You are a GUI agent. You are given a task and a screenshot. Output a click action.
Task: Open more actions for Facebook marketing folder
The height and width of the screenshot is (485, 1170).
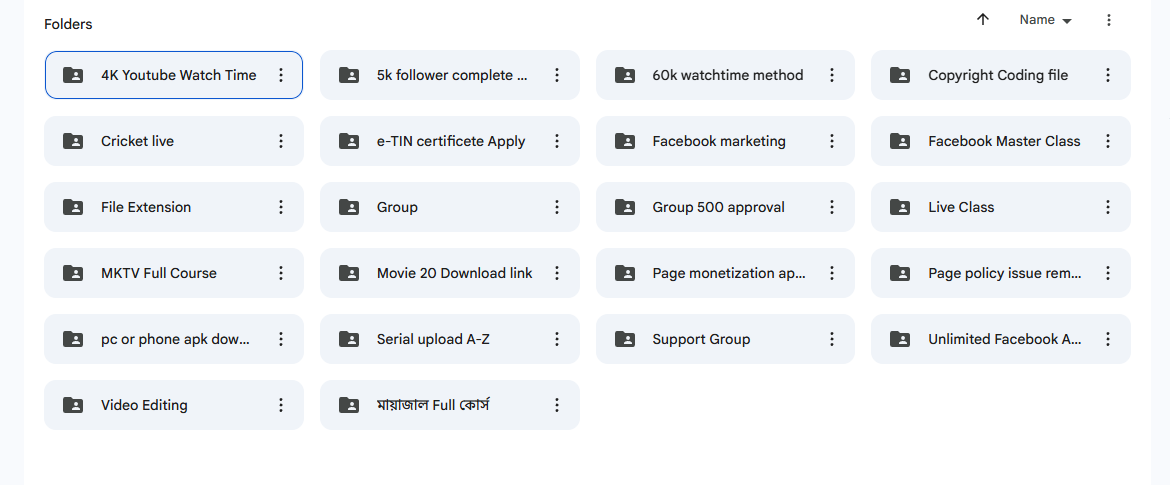[x=832, y=141]
